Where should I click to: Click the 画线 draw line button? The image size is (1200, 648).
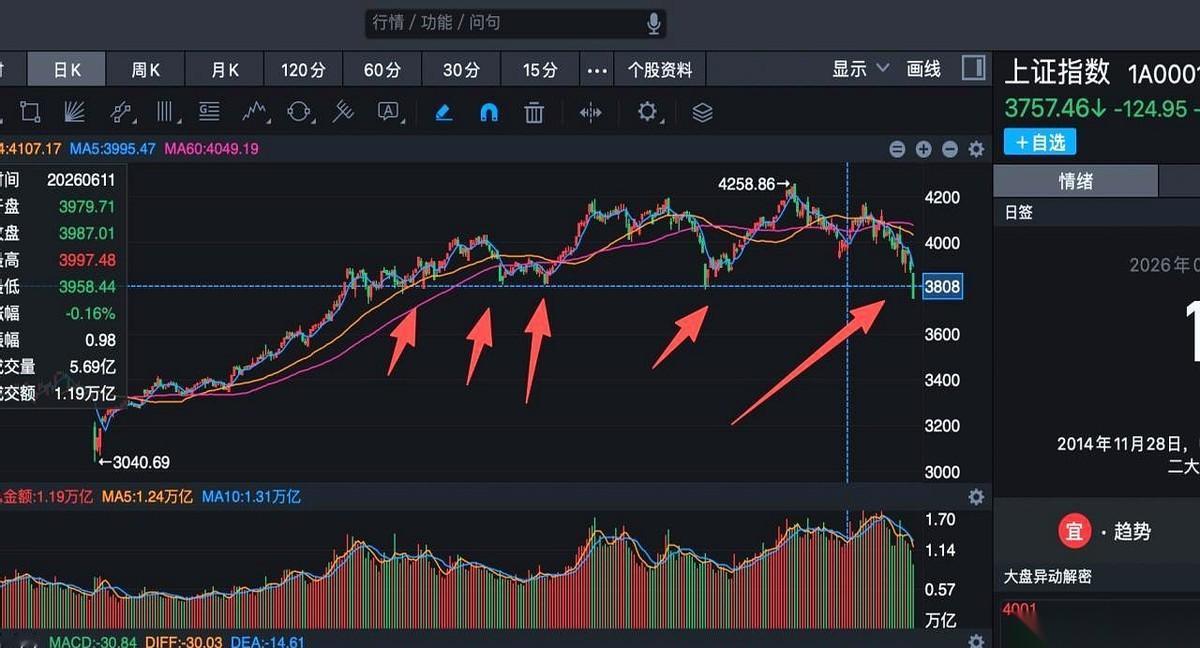pyautogui.click(x=923, y=69)
